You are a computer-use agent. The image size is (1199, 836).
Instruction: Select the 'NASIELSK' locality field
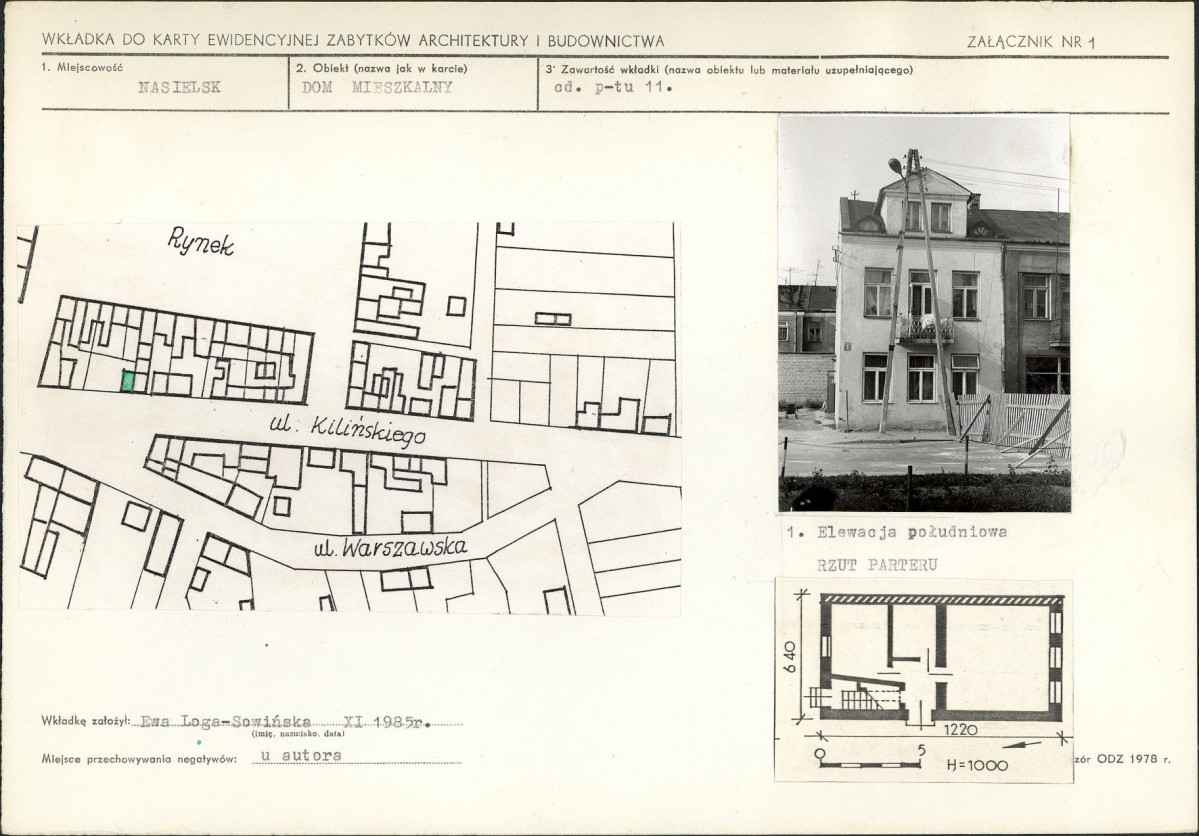click(x=180, y=87)
